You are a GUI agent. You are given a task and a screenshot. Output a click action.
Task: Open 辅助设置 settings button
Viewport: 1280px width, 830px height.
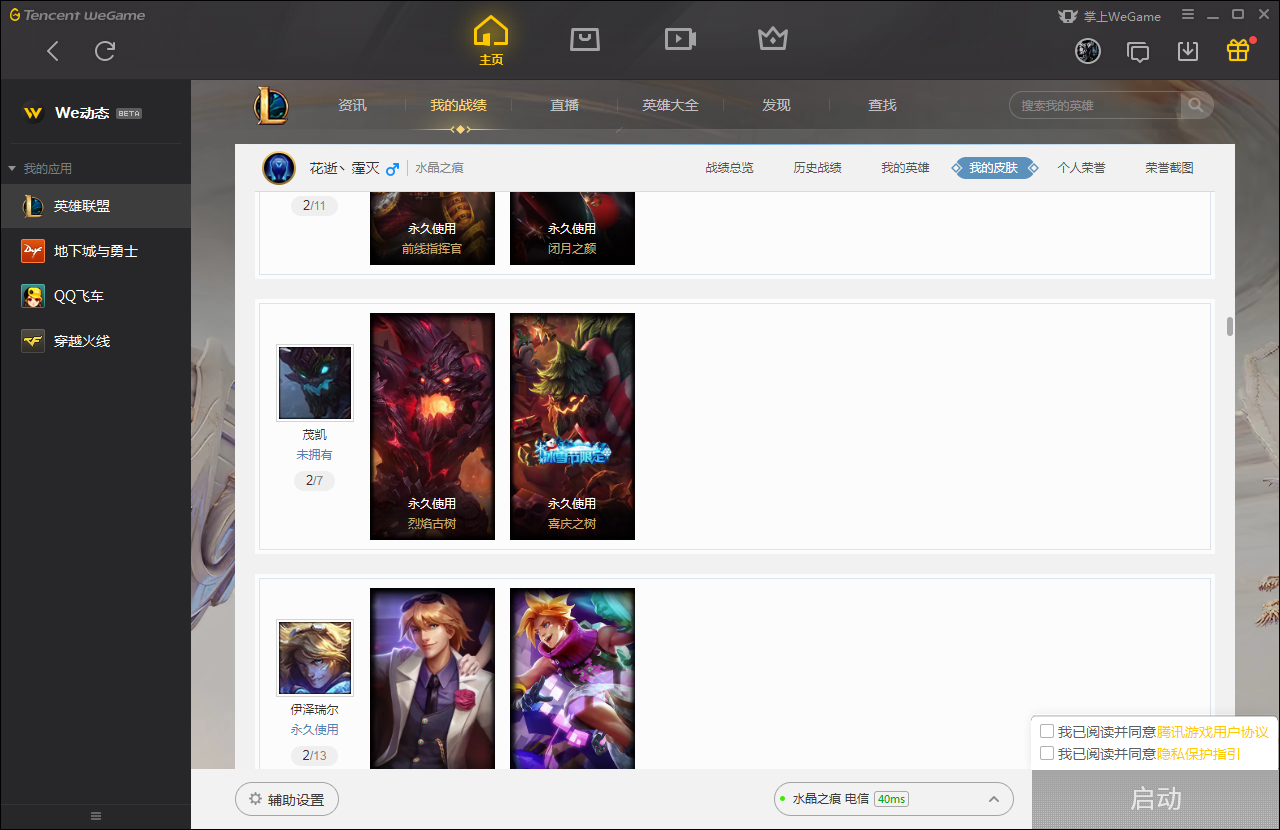pos(287,800)
